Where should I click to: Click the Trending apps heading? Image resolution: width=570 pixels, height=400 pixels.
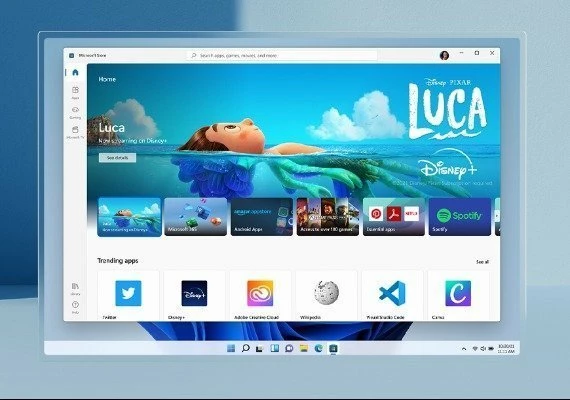[118, 261]
